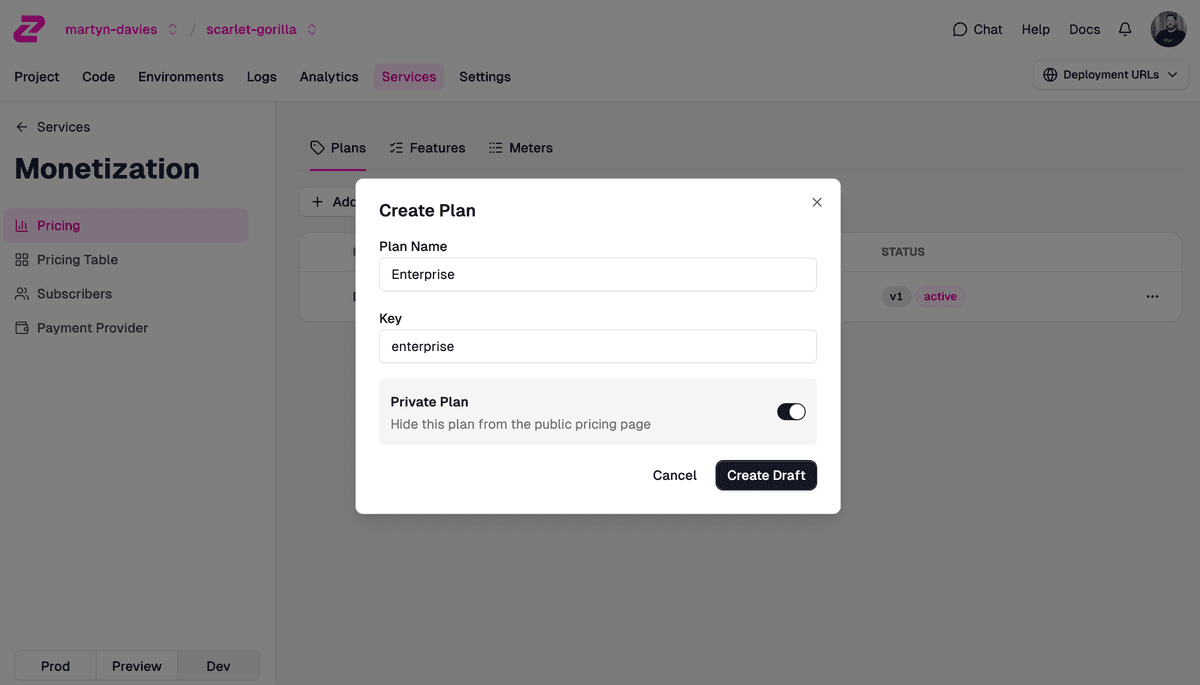The image size is (1200, 685).
Task: Open notifications via the bell icon
Action: coord(1124,29)
